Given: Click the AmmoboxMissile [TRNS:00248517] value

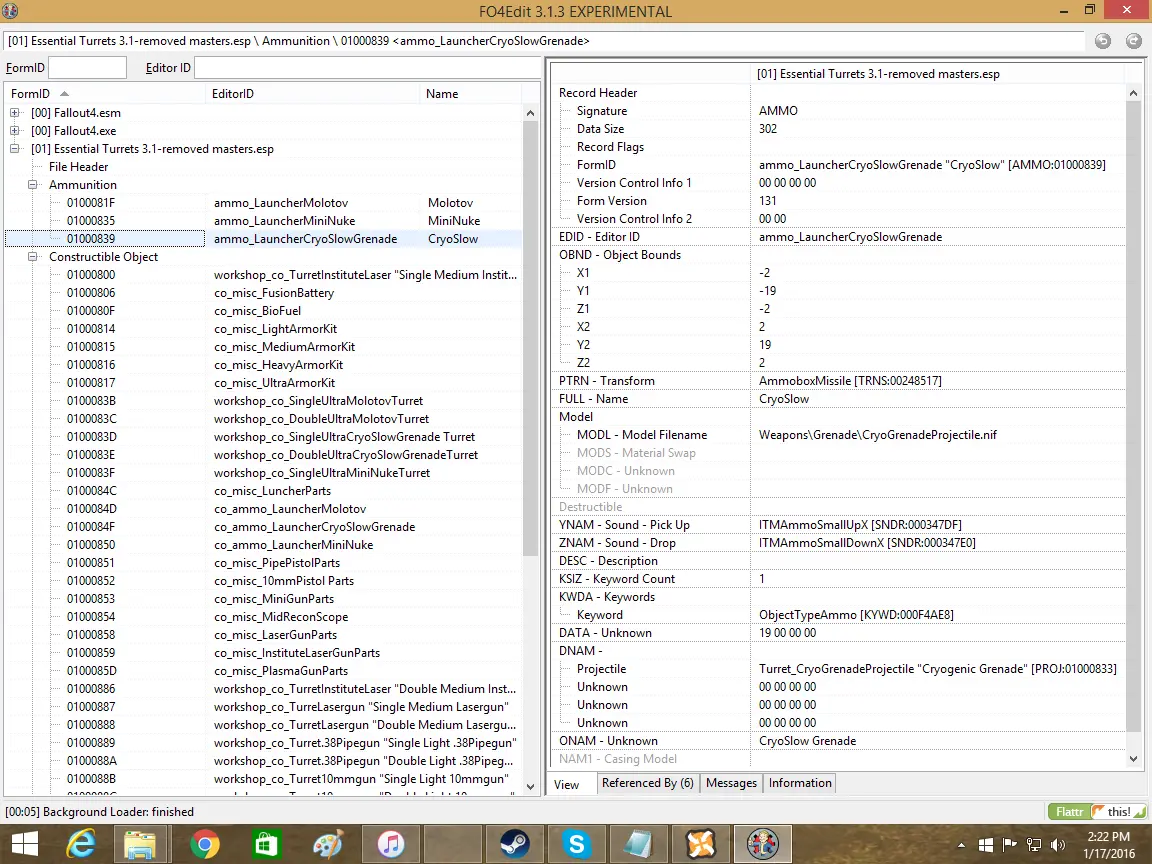Looking at the screenshot, I should point(850,381).
